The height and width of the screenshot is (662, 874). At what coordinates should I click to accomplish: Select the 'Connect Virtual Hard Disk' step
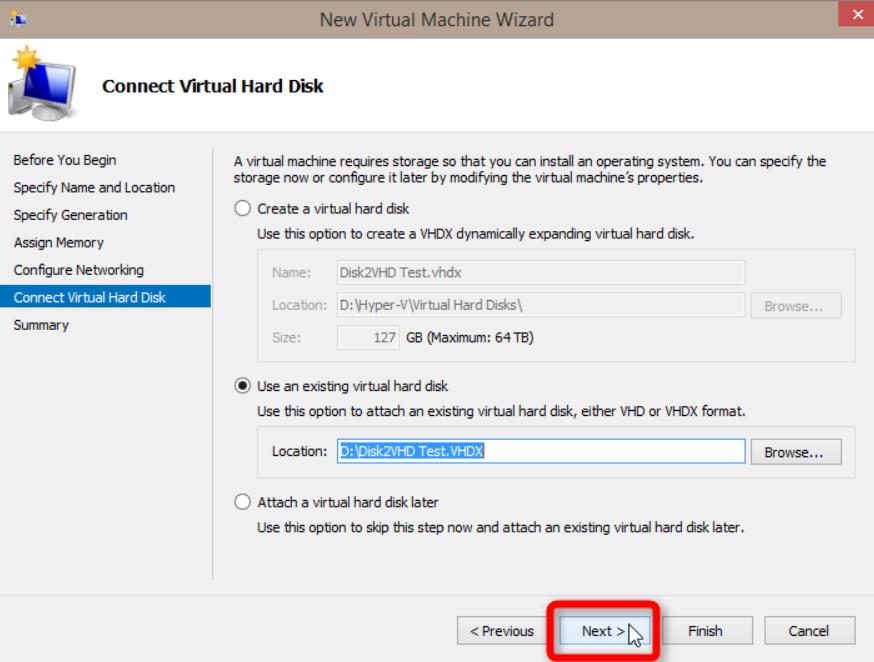click(105, 296)
